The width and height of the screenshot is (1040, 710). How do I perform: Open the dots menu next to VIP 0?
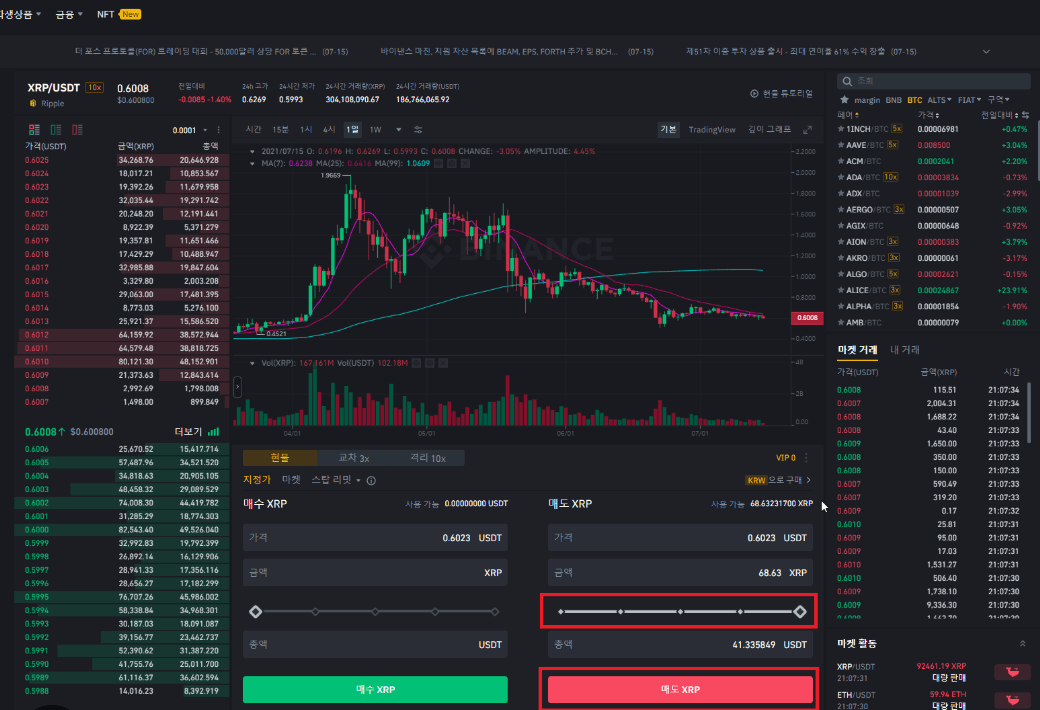point(807,458)
